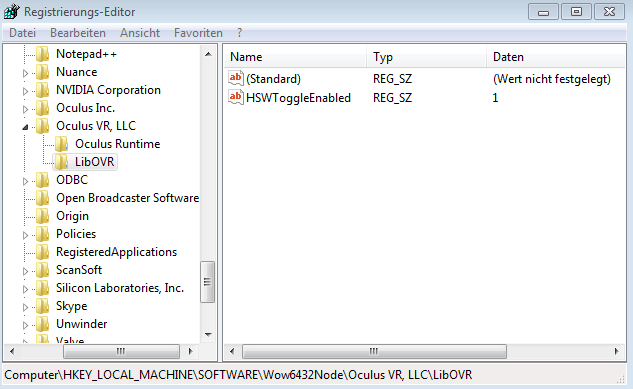Open the ? help menu
The height and width of the screenshot is (389, 633).
239,33
